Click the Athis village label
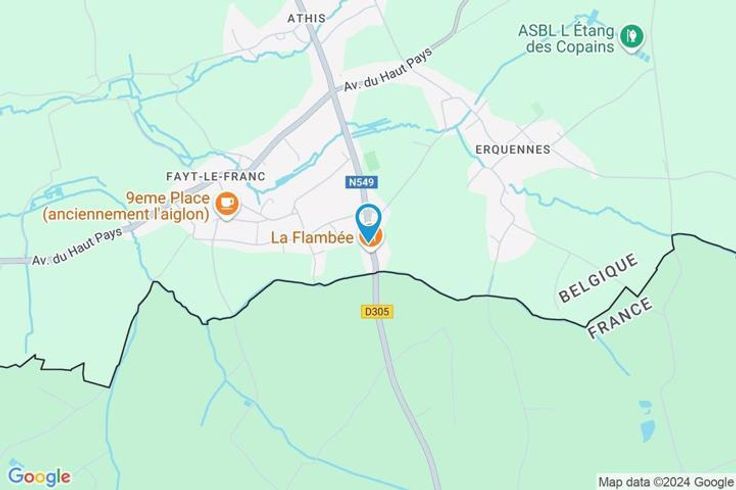Viewport: 736px width, 490px height. pos(307,18)
